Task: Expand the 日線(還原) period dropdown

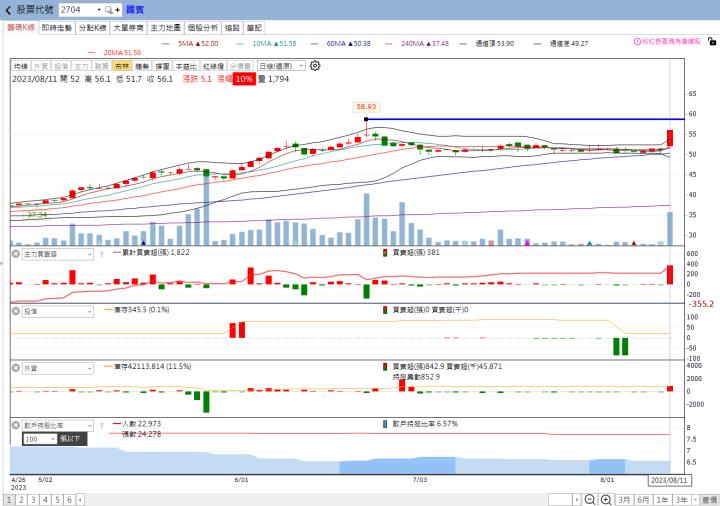Action: tap(281, 66)
